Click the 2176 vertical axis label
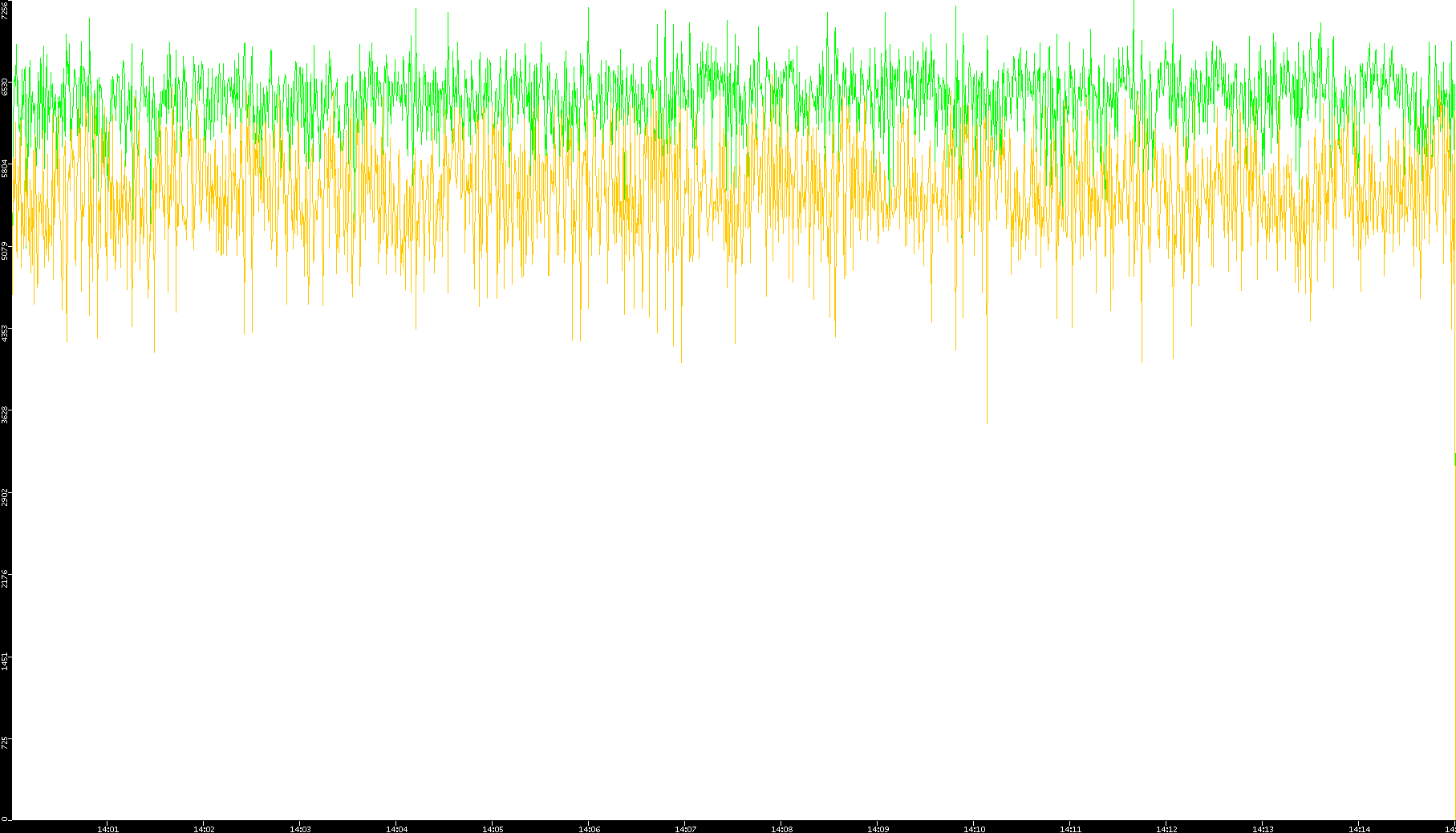This screenshot has height=833, width=1456. [6, 578]
